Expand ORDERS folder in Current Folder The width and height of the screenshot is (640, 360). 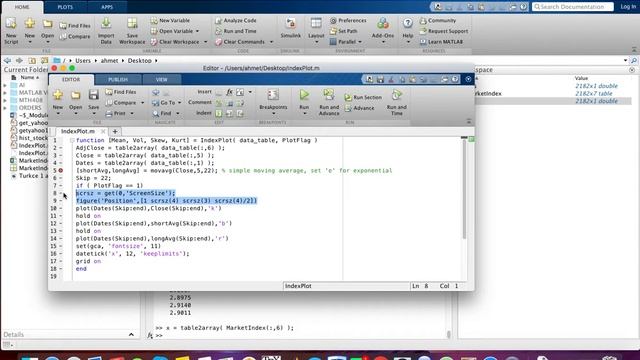(x=5, y=108)
